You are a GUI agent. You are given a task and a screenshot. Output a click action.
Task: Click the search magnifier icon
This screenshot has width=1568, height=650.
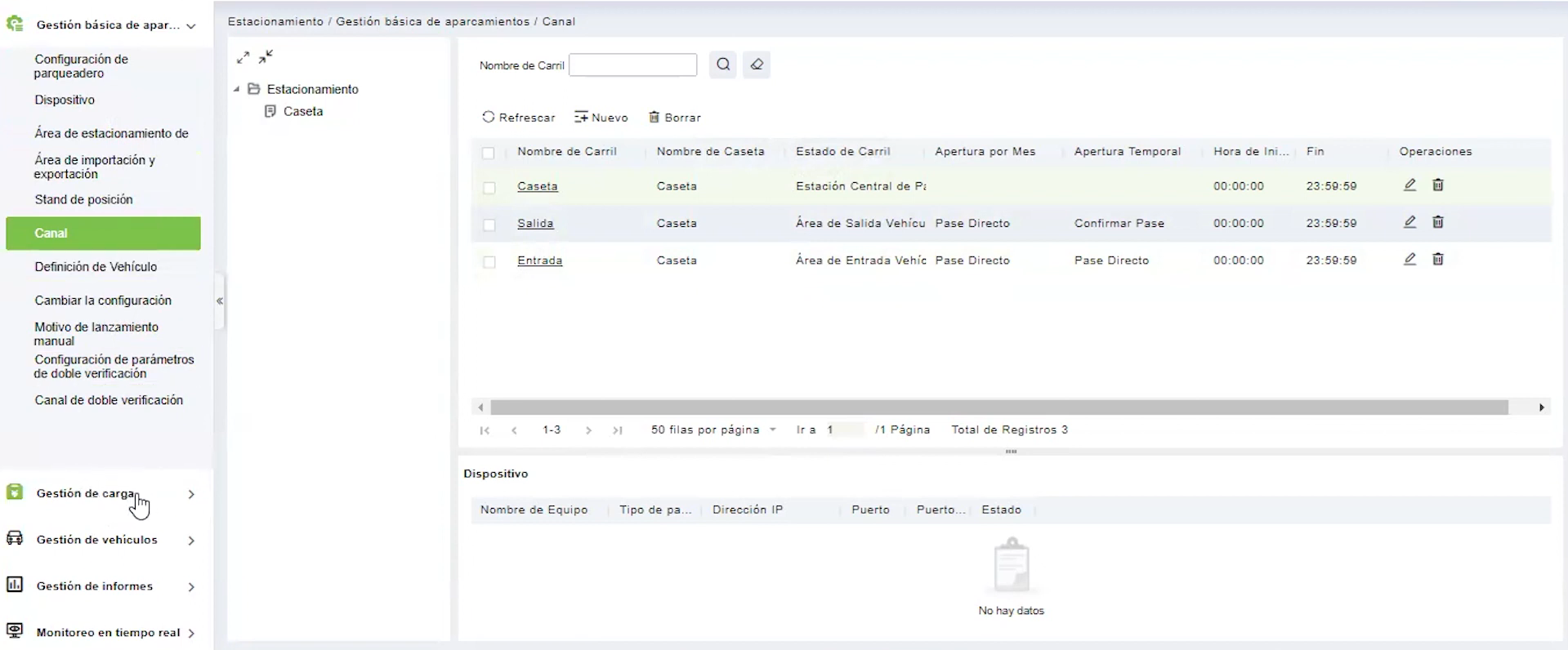click(x=723, y=65)
